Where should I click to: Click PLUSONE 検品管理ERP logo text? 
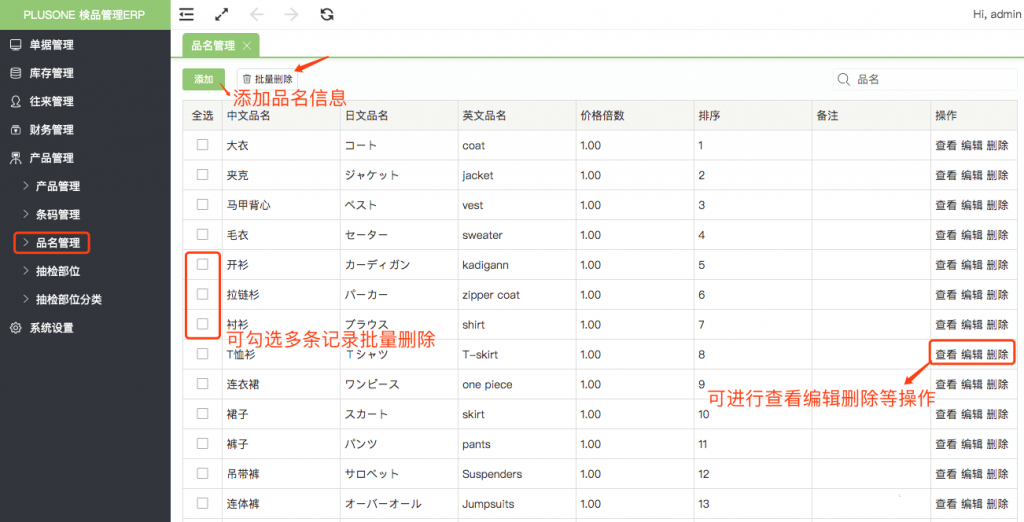pyautogui.click(x=84, y=14)
